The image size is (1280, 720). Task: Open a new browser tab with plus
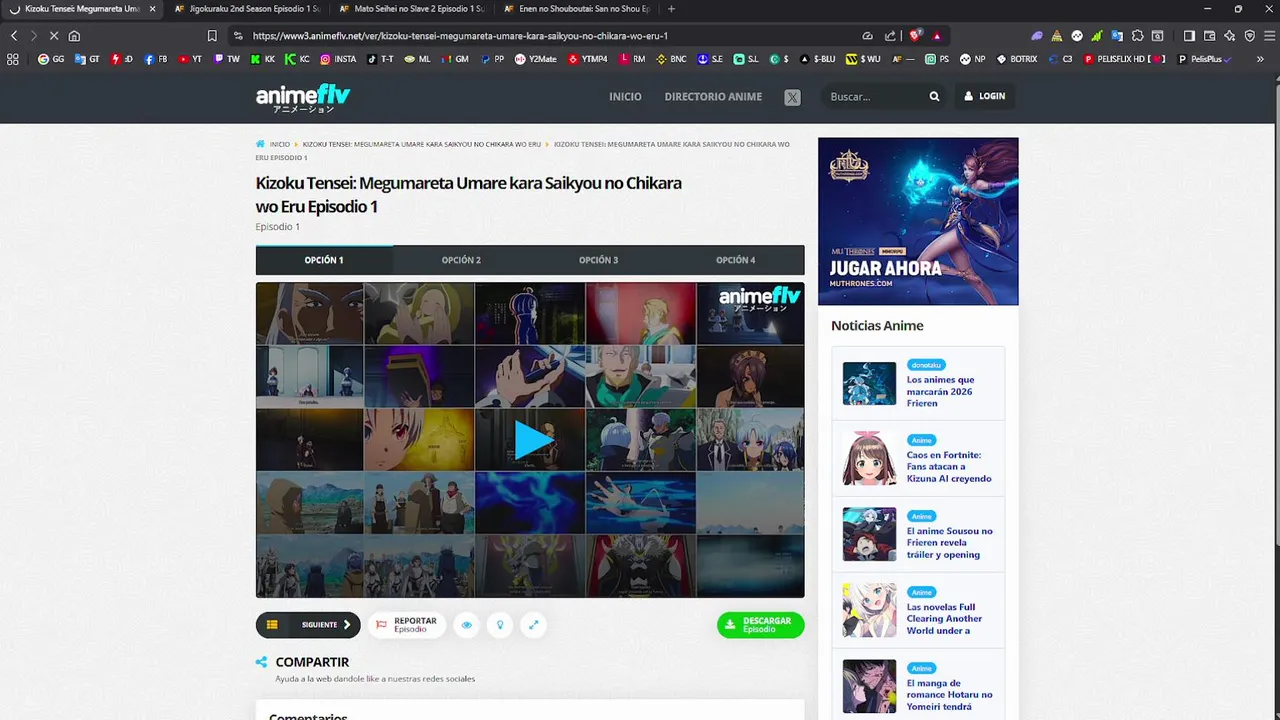click(x=671, y=9)
